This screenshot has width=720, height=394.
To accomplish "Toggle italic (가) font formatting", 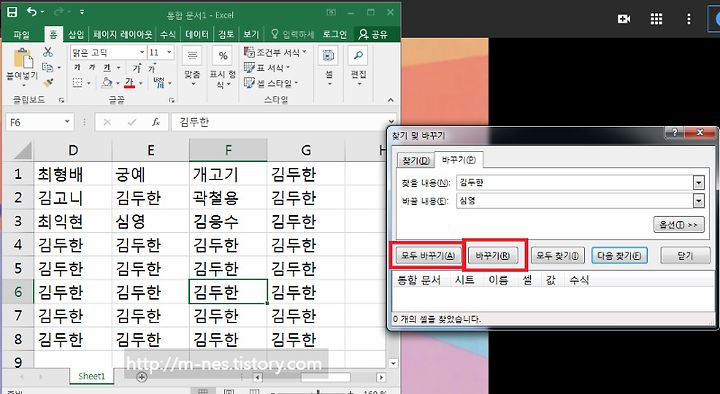I will point(92,68).
